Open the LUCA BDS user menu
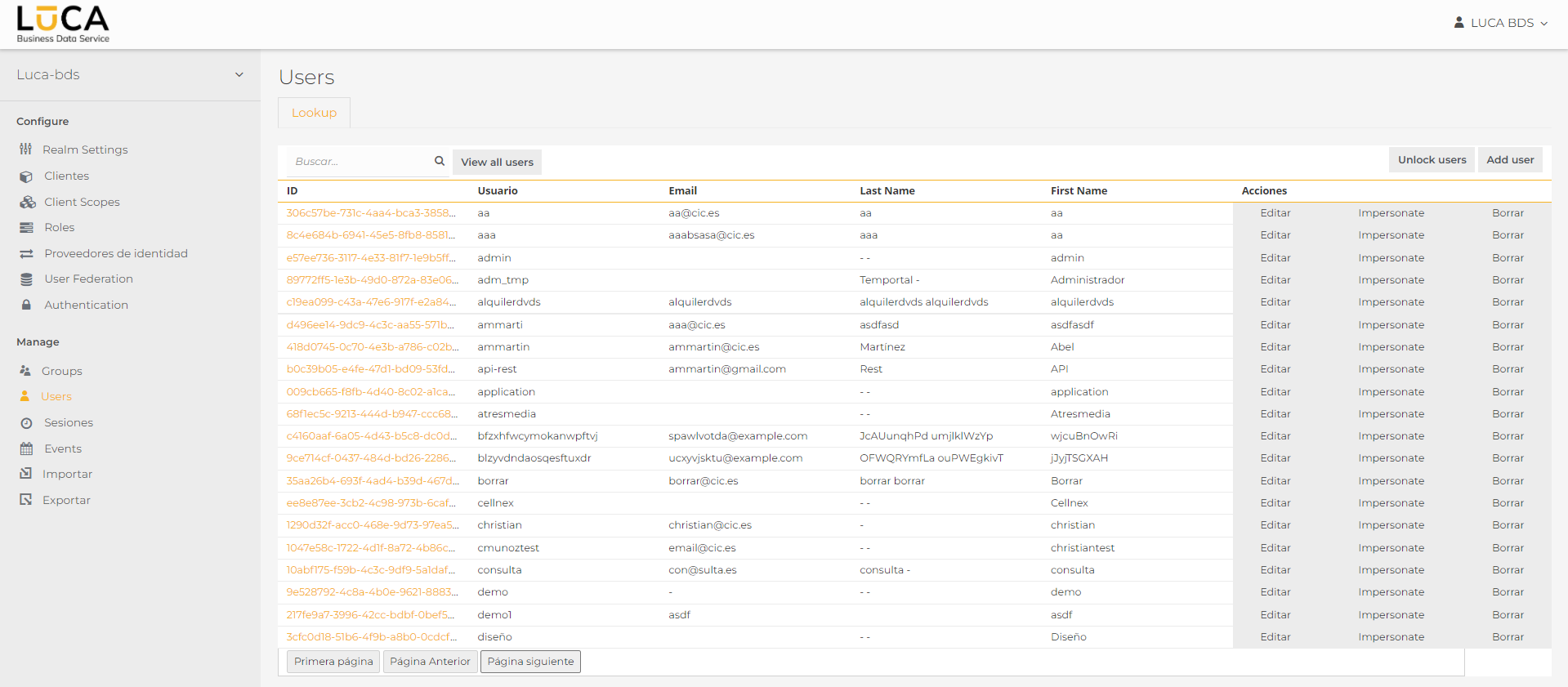The height and width of the screenshot is (687, 1568). tap(1501, 23)
